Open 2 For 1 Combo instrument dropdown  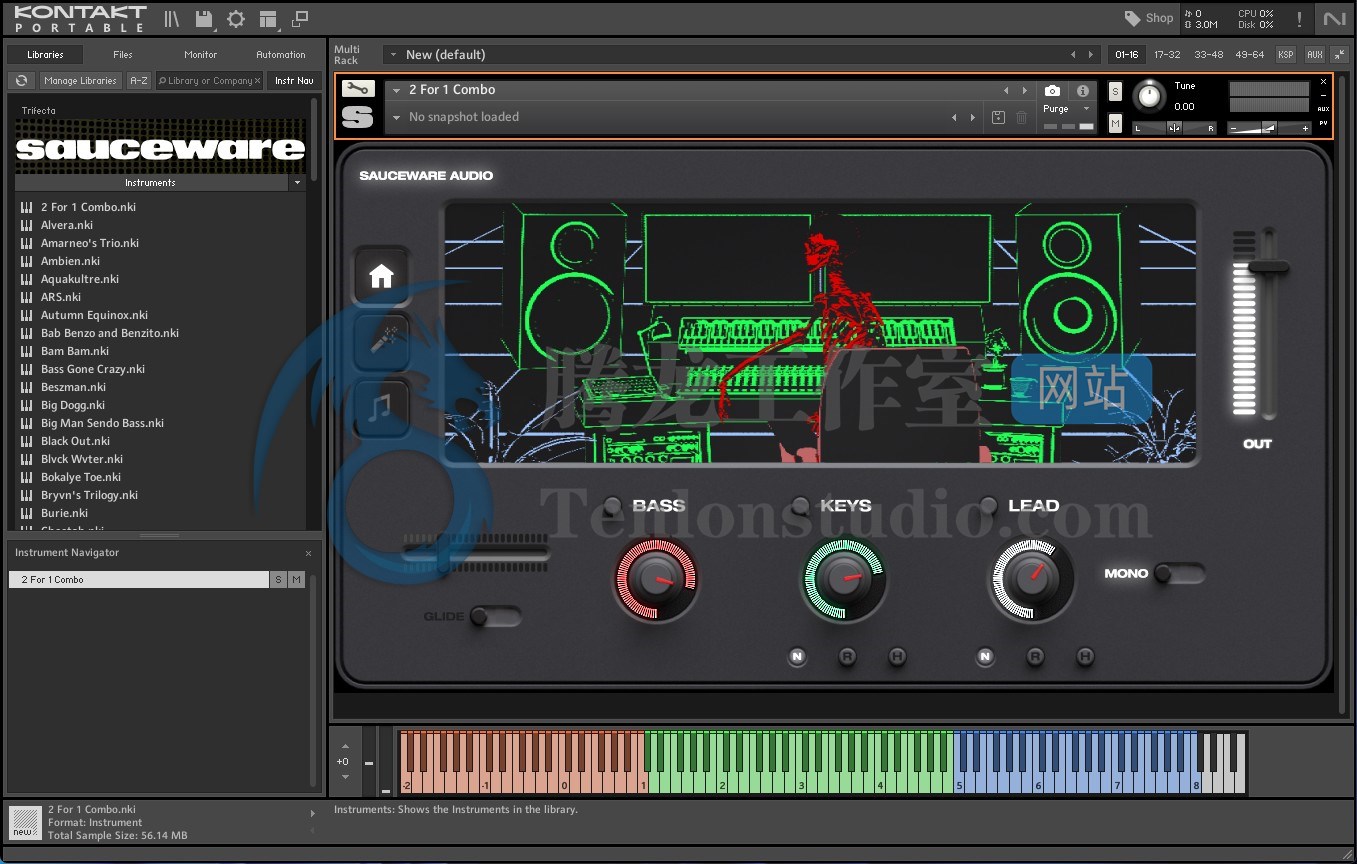point(396,90)
